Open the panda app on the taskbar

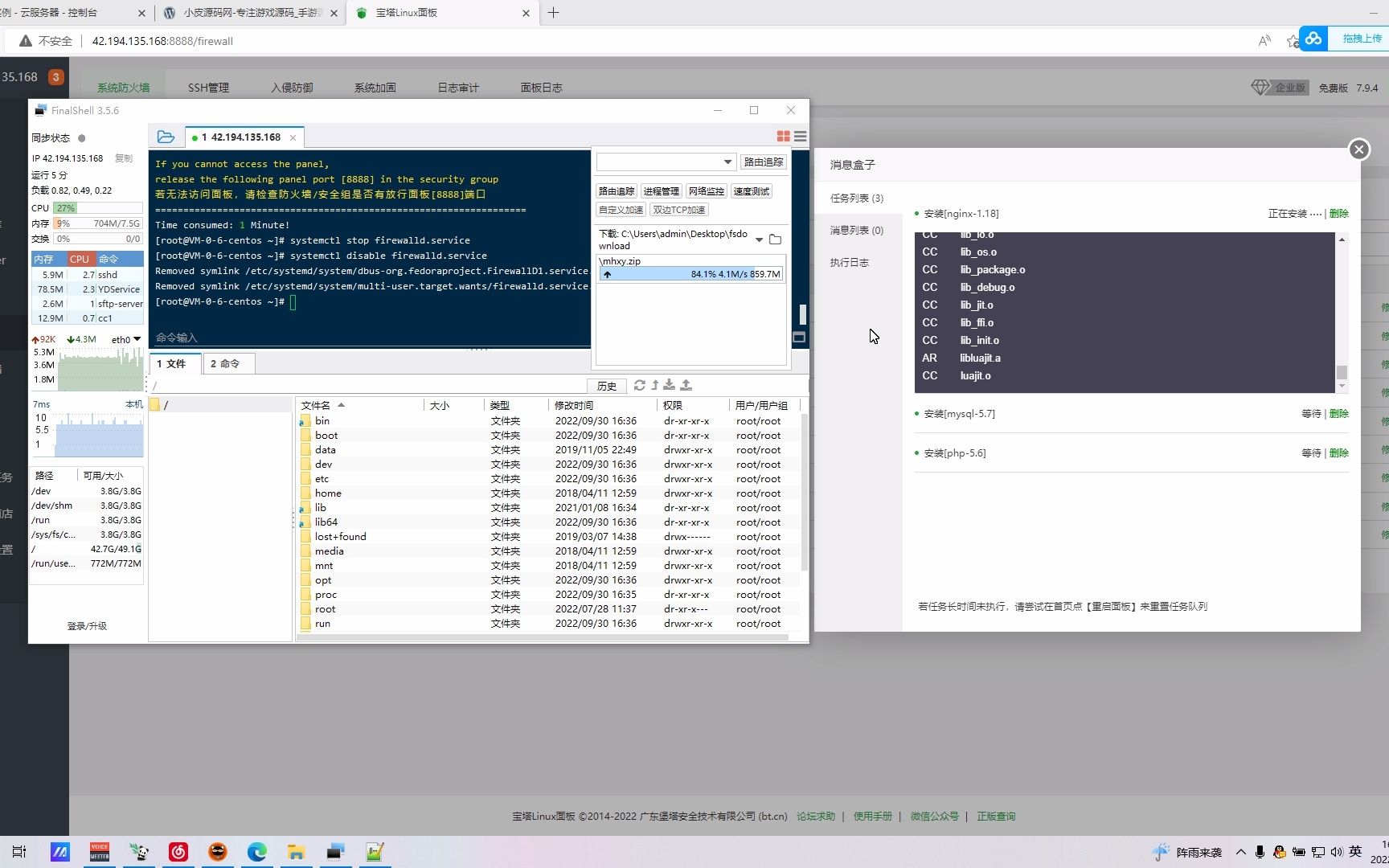[138, 852]
